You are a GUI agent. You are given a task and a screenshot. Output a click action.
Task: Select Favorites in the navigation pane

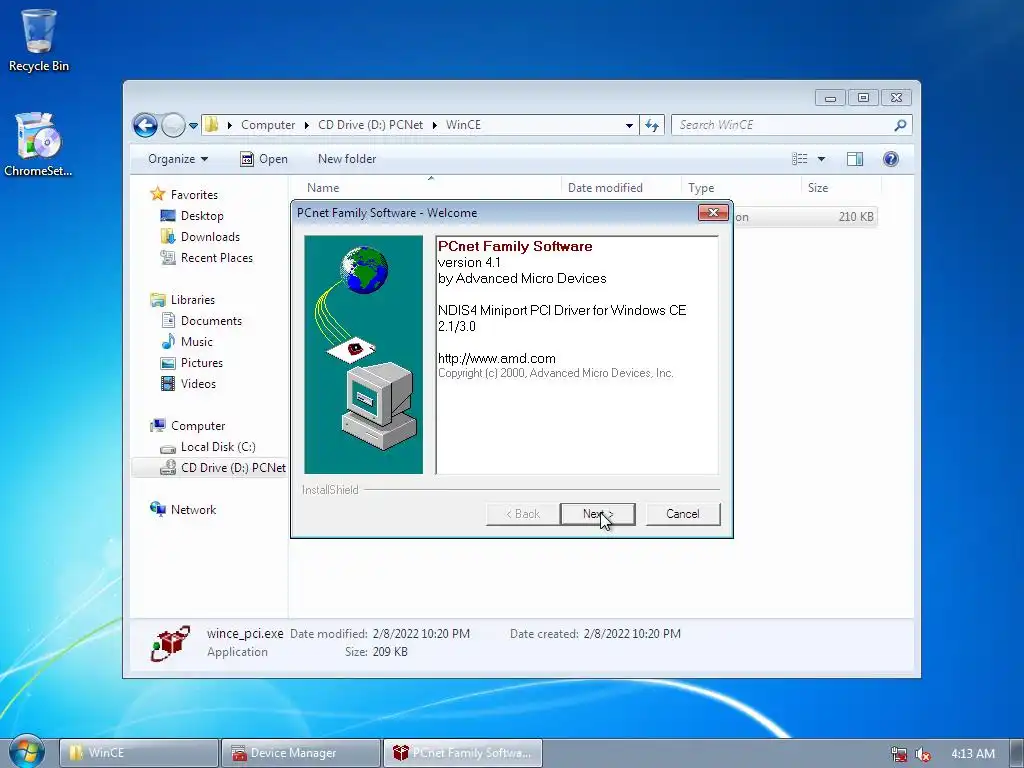[194, 195]
